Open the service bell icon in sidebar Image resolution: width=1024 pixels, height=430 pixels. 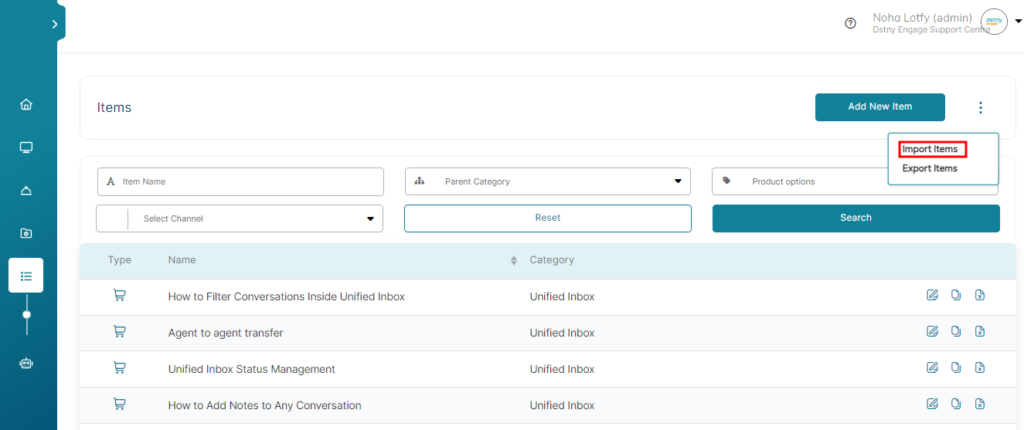point(26,190)
